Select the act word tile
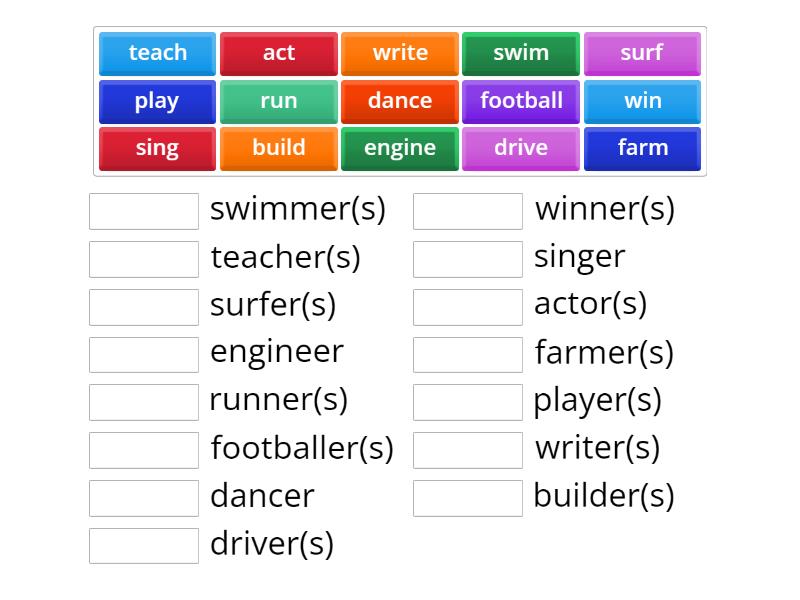 coord(279,53)
